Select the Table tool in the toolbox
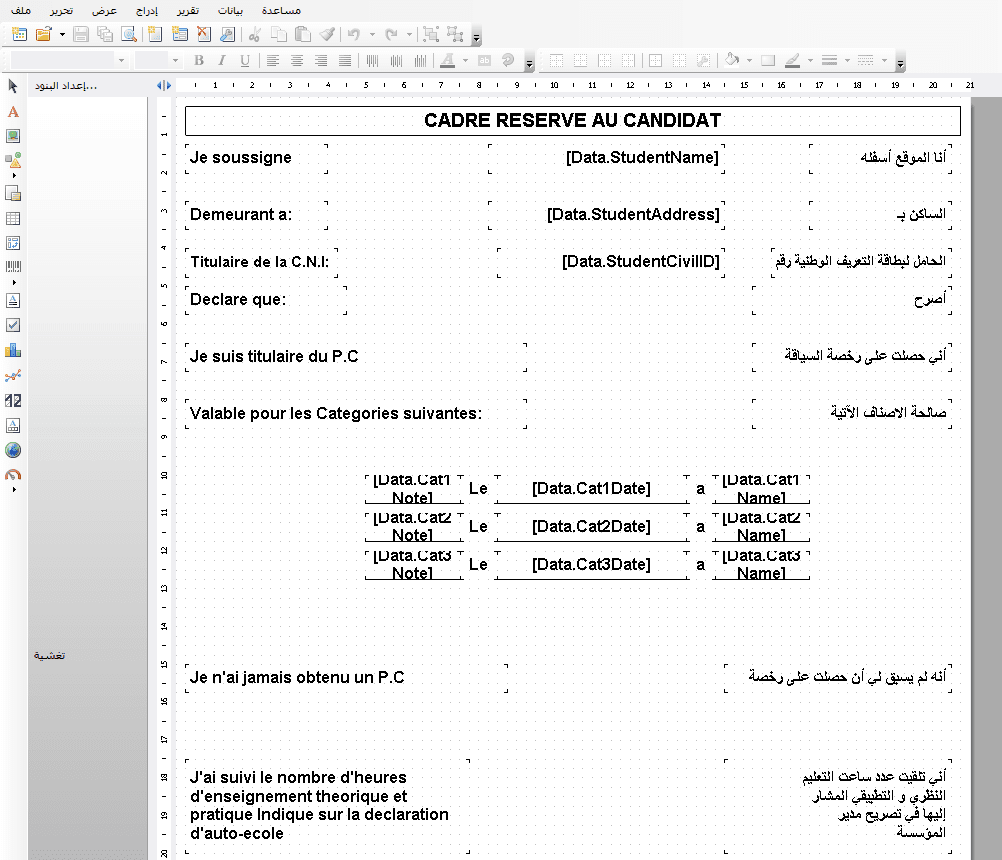Image resolution: width=1002 pixels, height=860 pixels. 13,219
